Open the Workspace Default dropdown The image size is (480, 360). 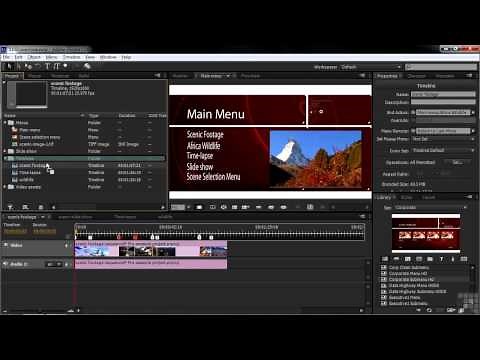click(370, 67)
